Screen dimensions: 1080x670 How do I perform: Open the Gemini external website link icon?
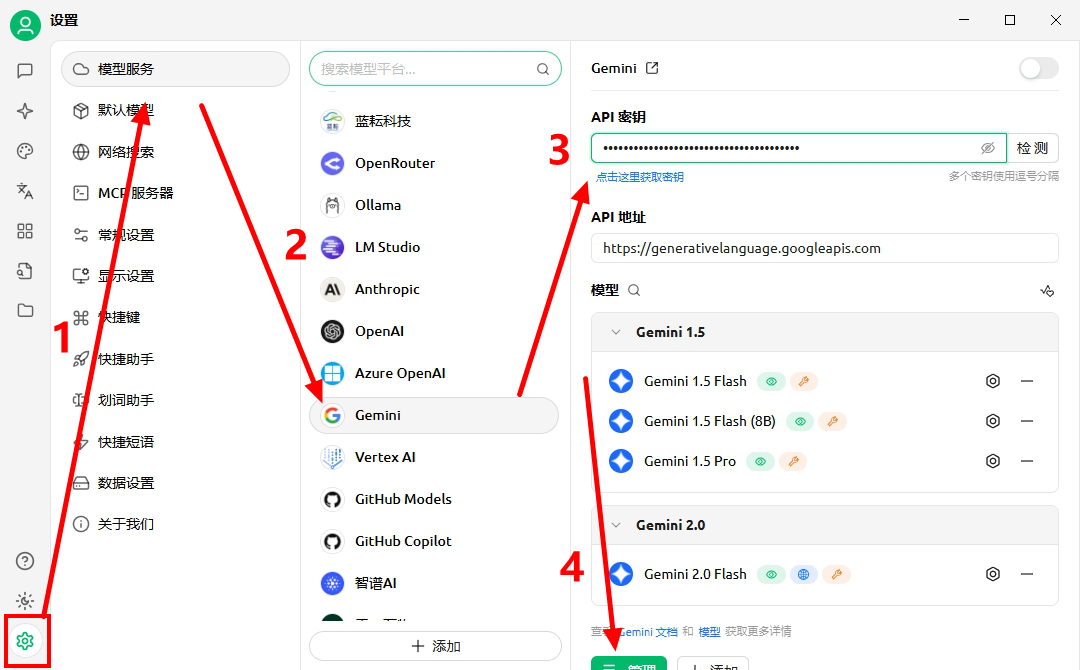(x=652, y=68)
